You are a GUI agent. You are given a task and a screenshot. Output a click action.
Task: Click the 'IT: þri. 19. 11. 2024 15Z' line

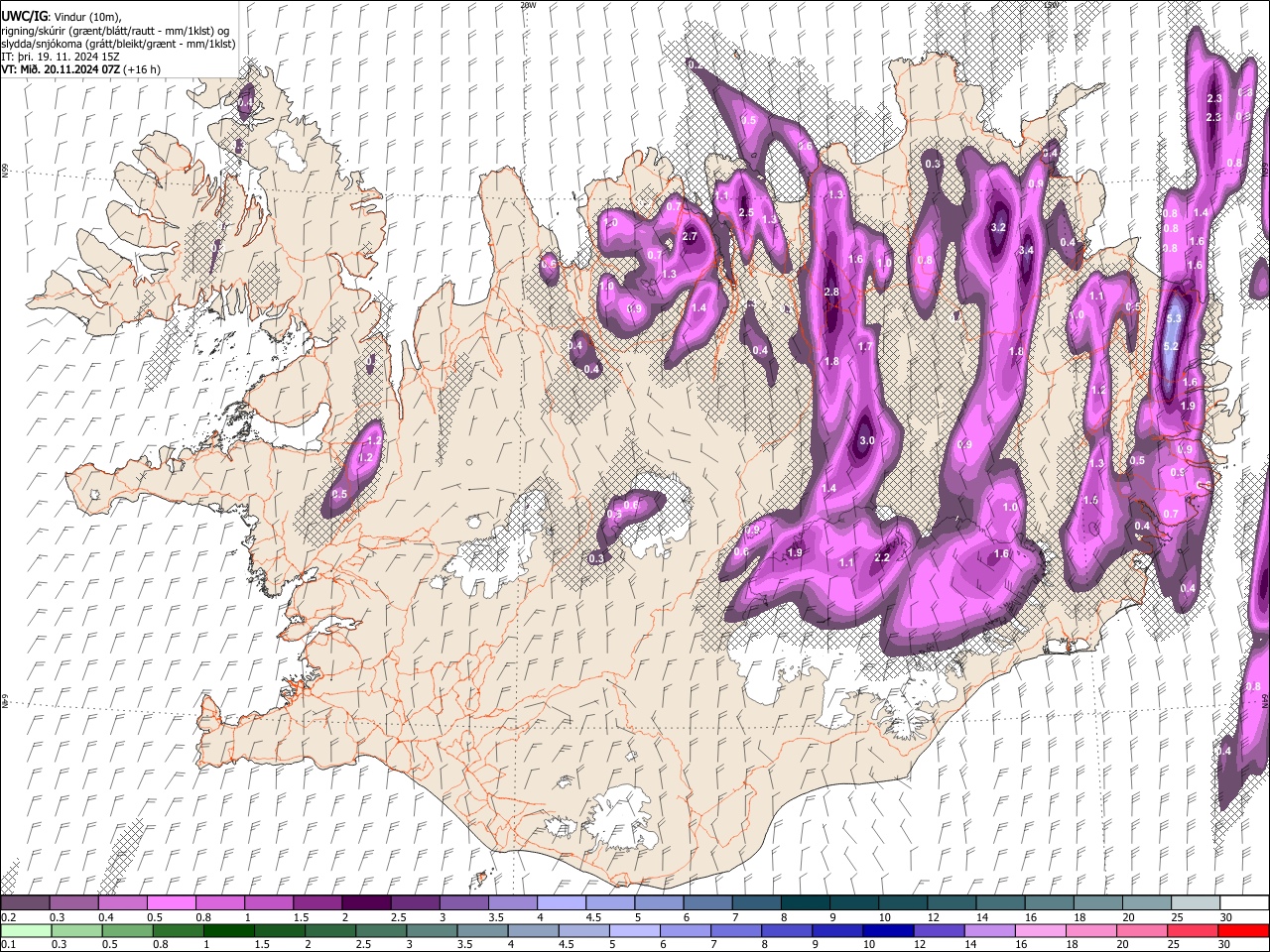61,57
